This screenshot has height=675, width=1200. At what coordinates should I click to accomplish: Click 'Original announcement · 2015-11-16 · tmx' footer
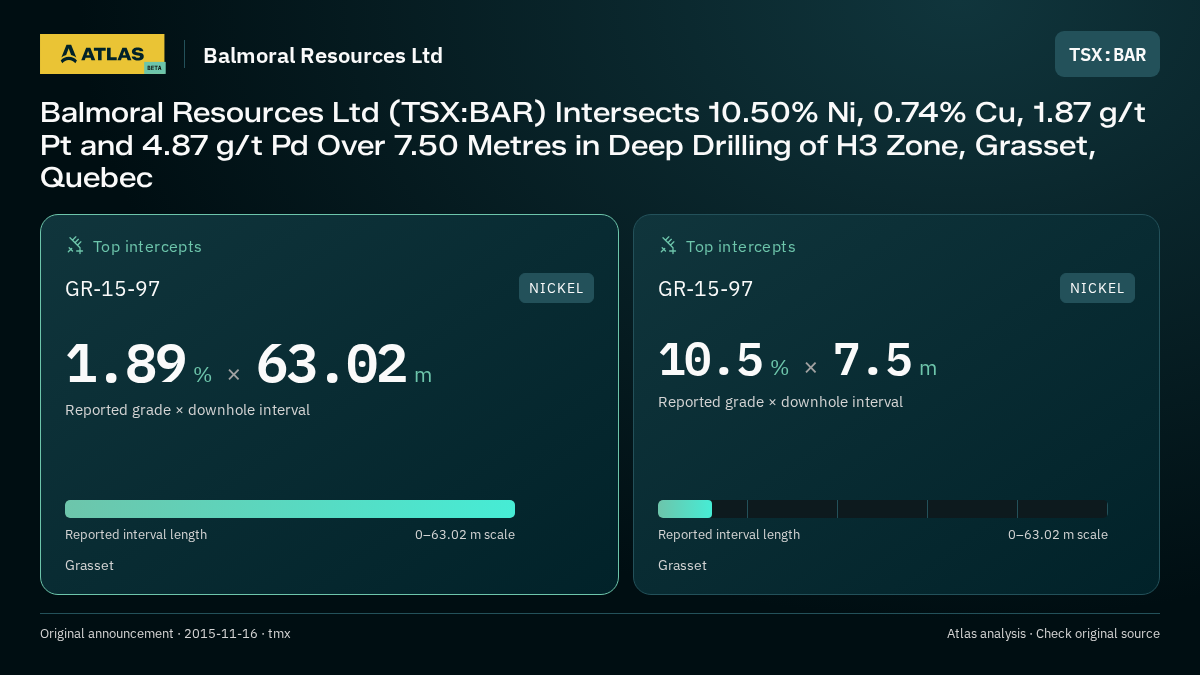165,634
